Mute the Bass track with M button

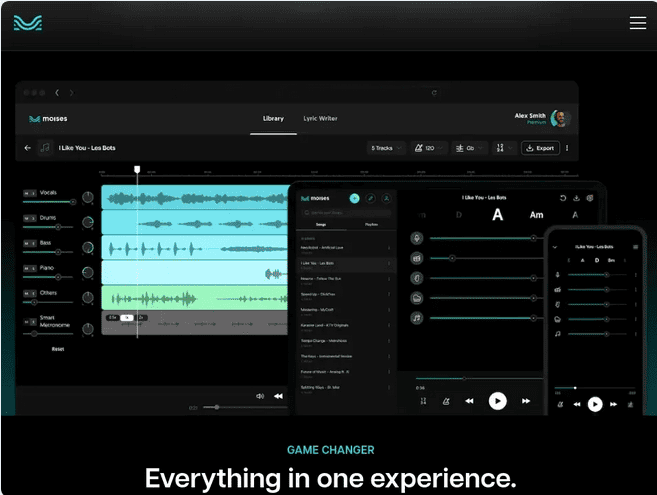tap(26, 243)
